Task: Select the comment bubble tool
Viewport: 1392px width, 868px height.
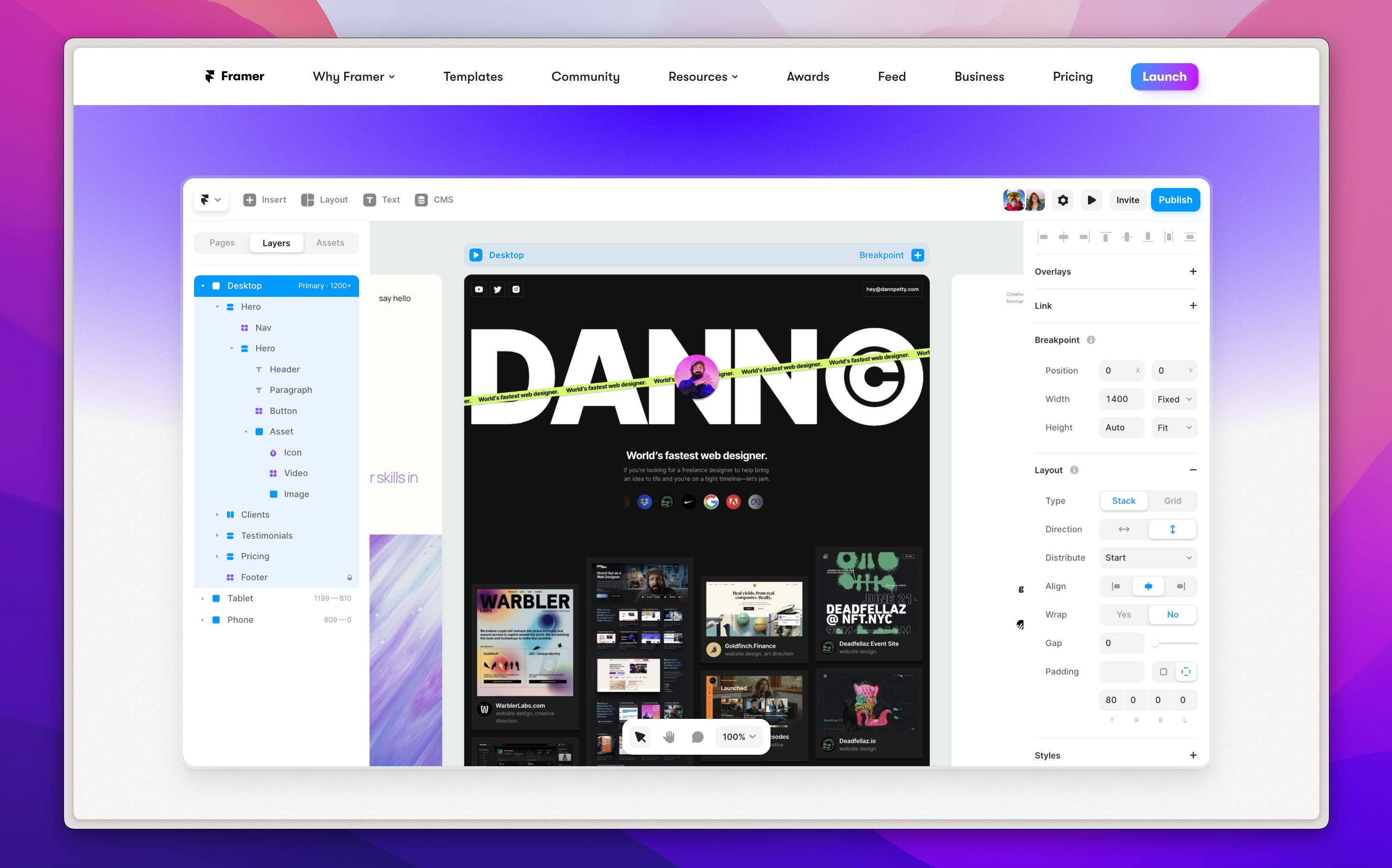Action: 697,737
